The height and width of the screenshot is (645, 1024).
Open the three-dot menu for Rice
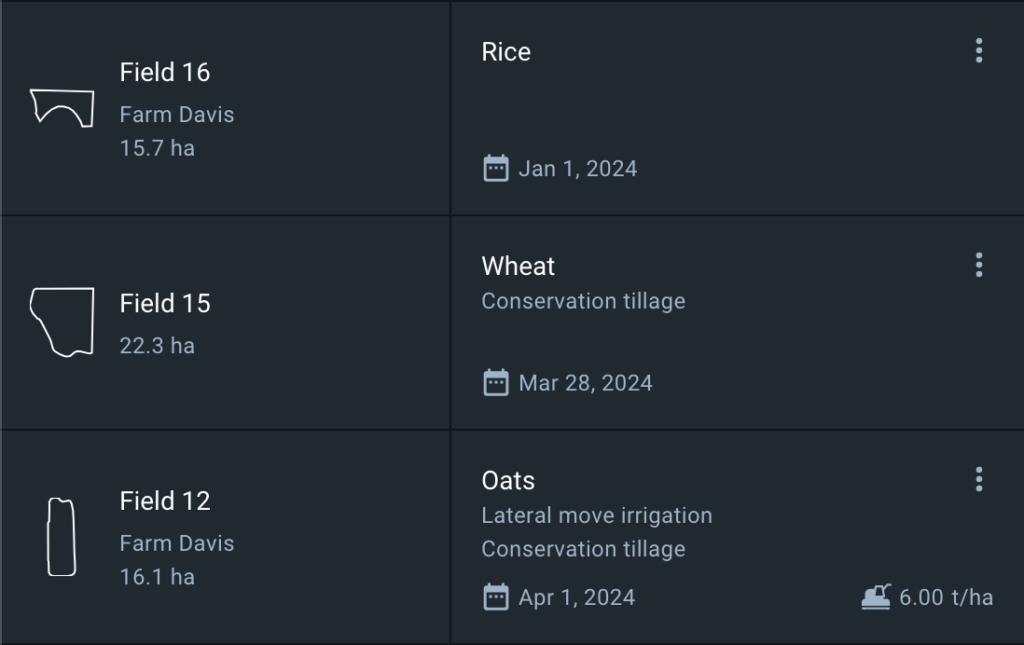tap(978, 51)
